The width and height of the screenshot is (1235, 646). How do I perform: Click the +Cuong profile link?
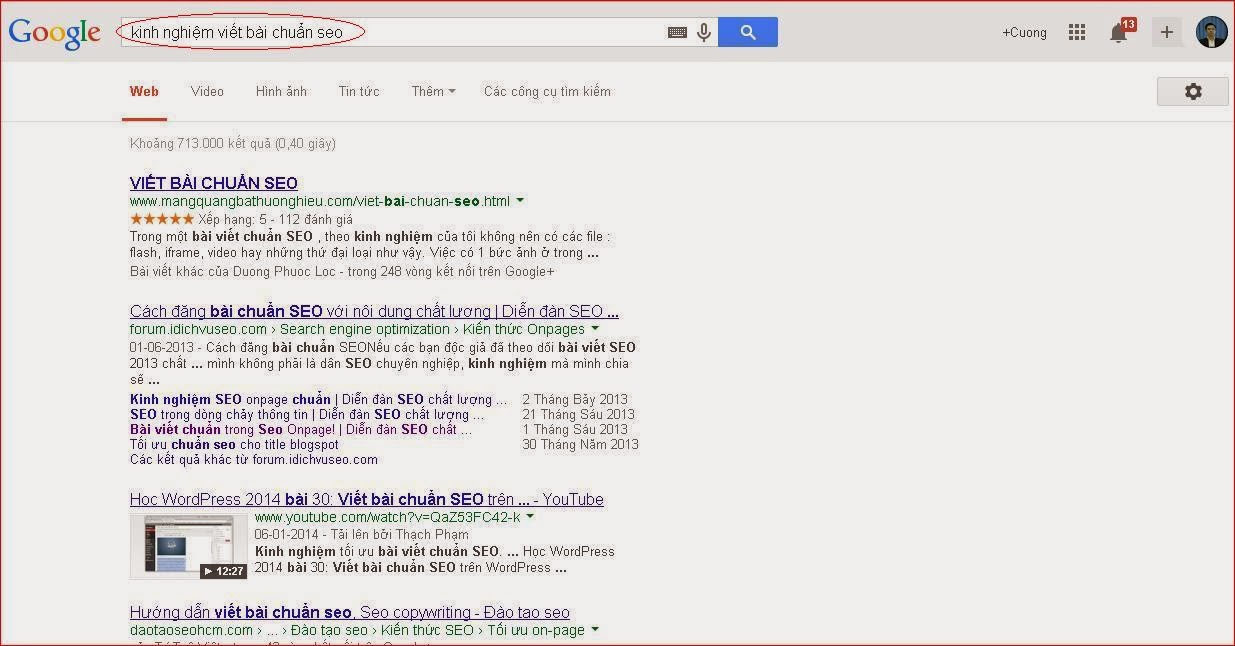pos(1024,32)
